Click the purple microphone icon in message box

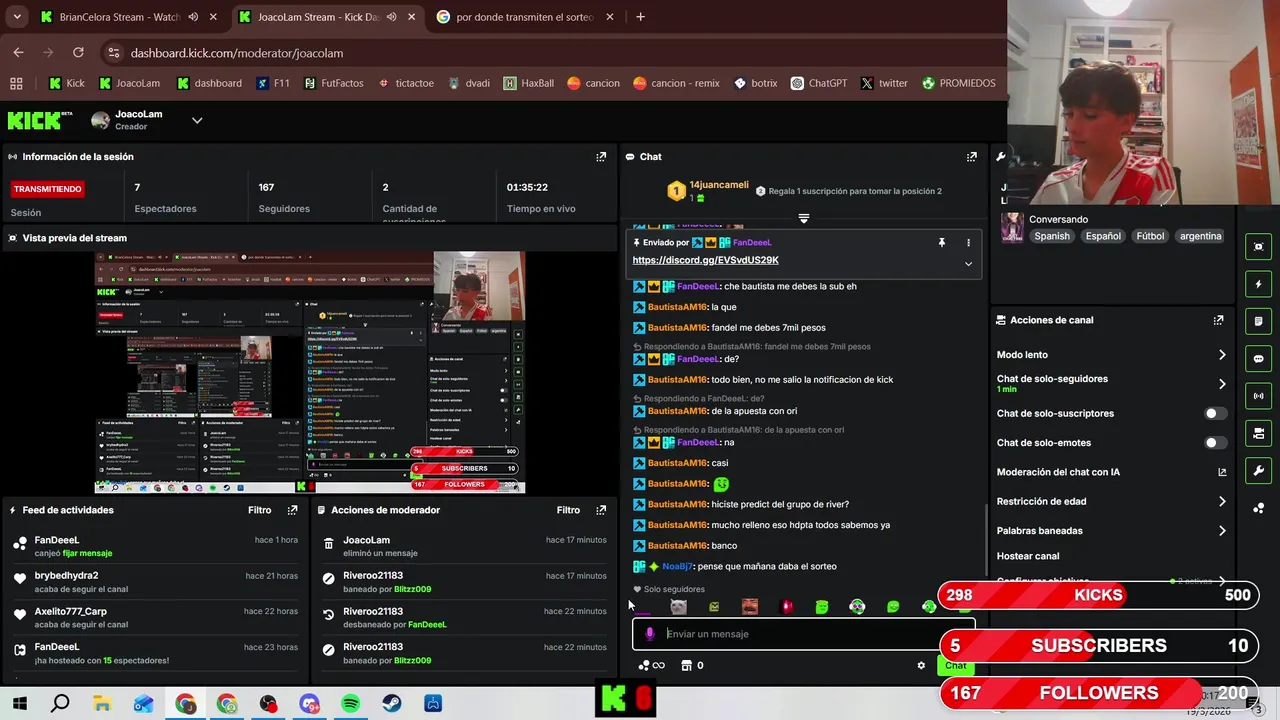(x=649, y=634)
